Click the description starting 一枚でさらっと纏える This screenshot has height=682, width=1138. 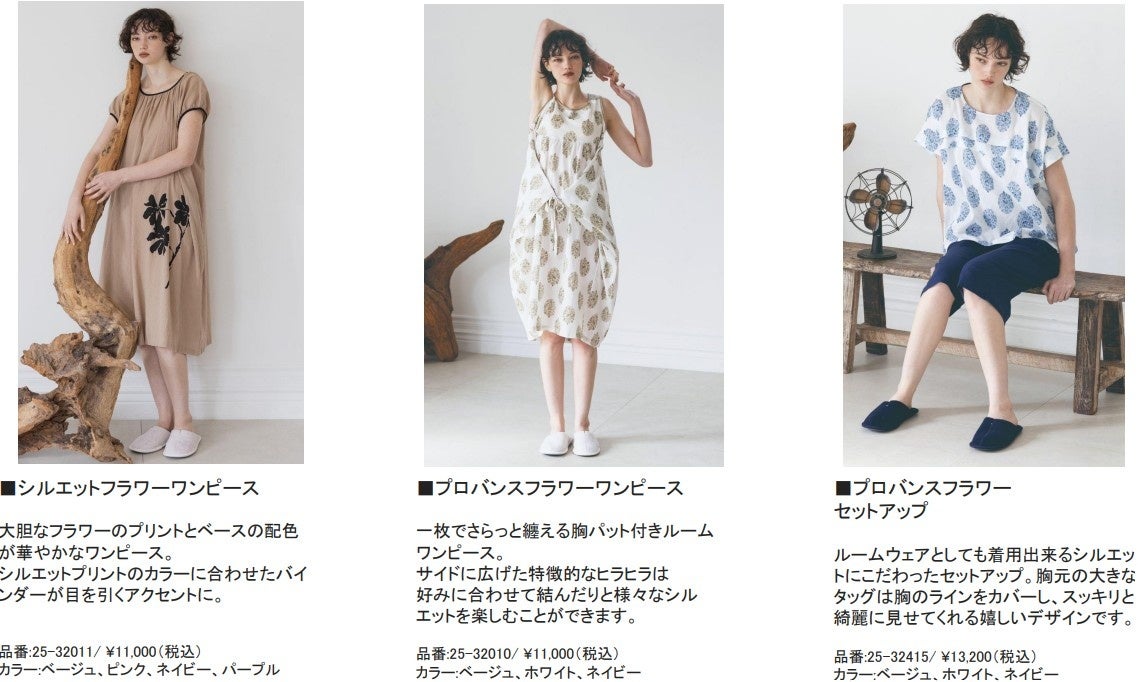point(565,573)
